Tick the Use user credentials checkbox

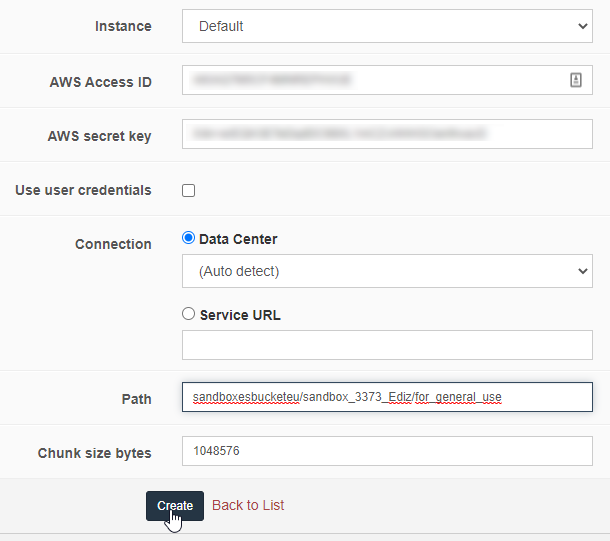pyautogui.click(x=189, y=190)
